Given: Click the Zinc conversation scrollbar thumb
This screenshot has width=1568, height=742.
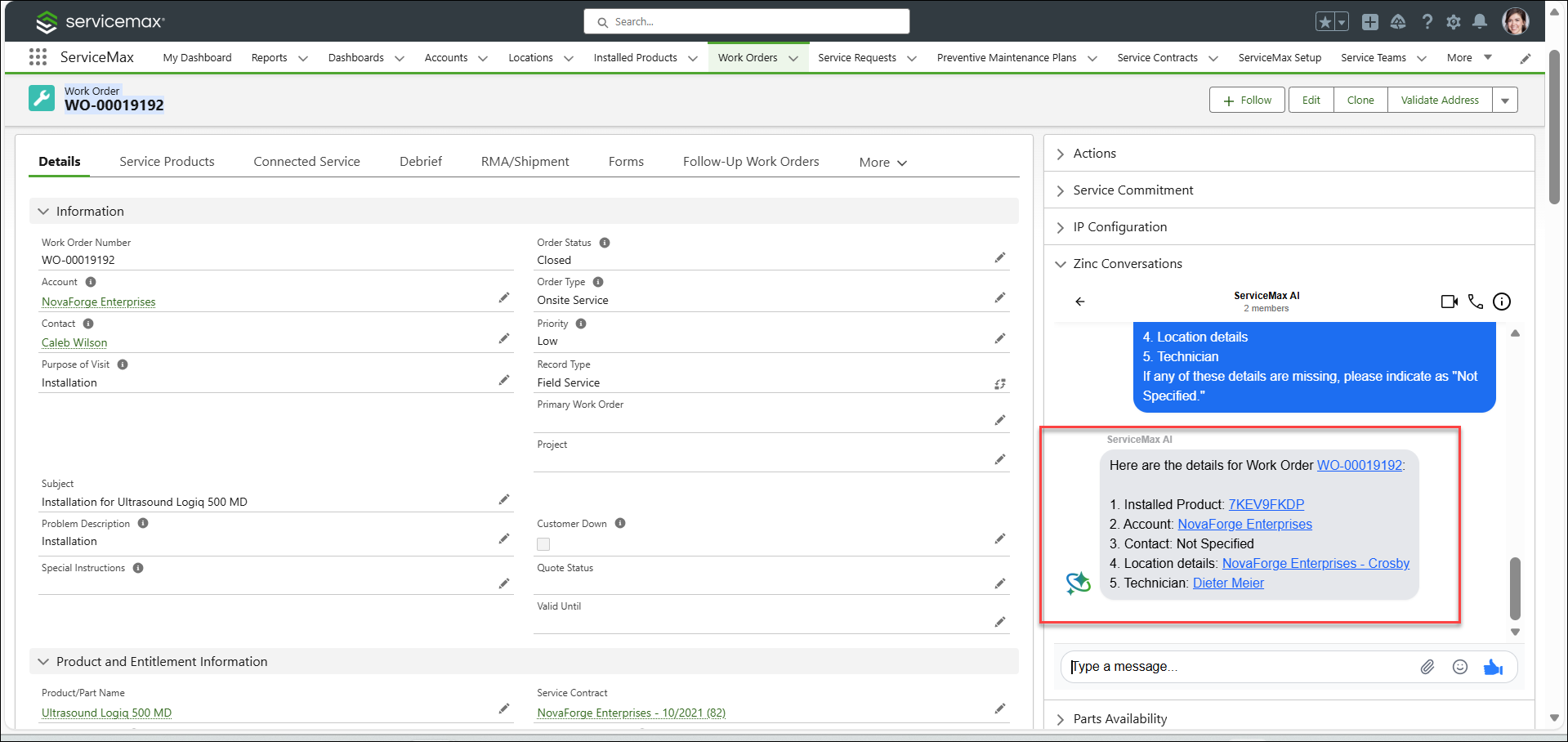Looking at the screenshot, I should pos(1515,589).
